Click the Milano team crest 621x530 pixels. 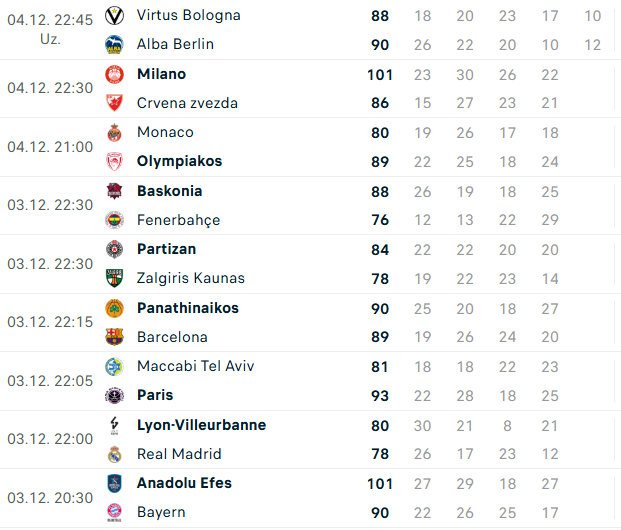coord(114,74)
